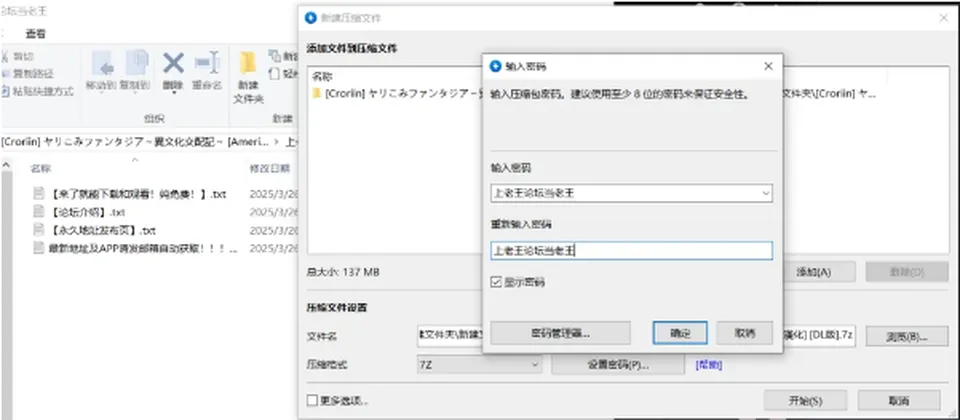Click the 开始(S) start button

805,401
